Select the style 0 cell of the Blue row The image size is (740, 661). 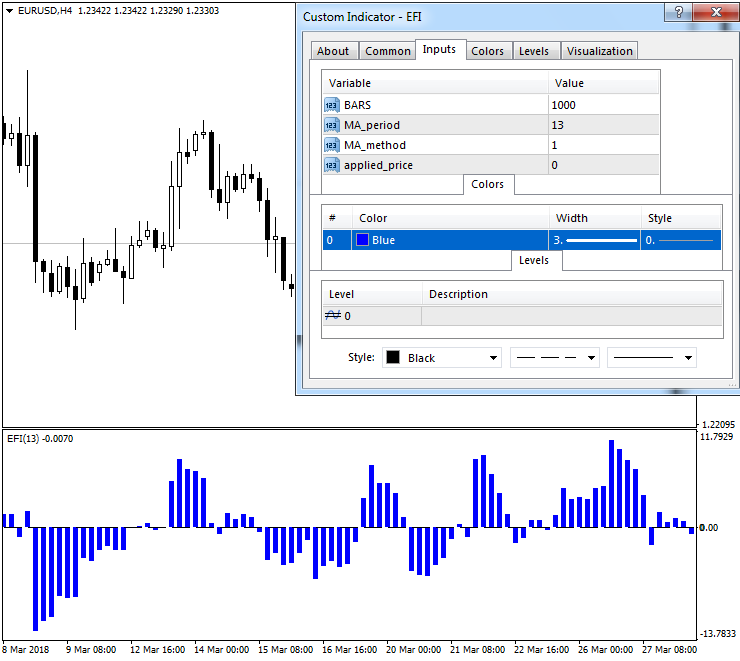[681, 240]
